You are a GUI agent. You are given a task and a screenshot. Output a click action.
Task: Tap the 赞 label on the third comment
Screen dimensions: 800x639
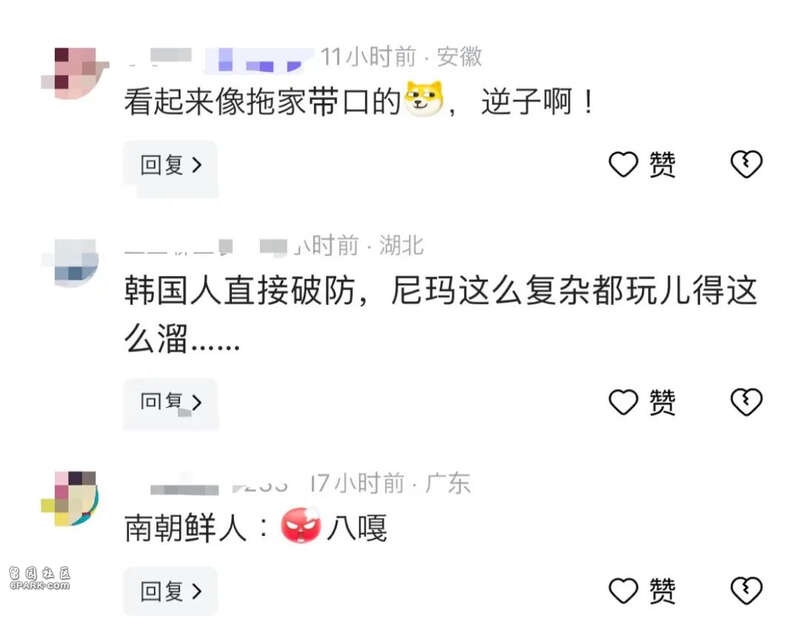[662, 591]
